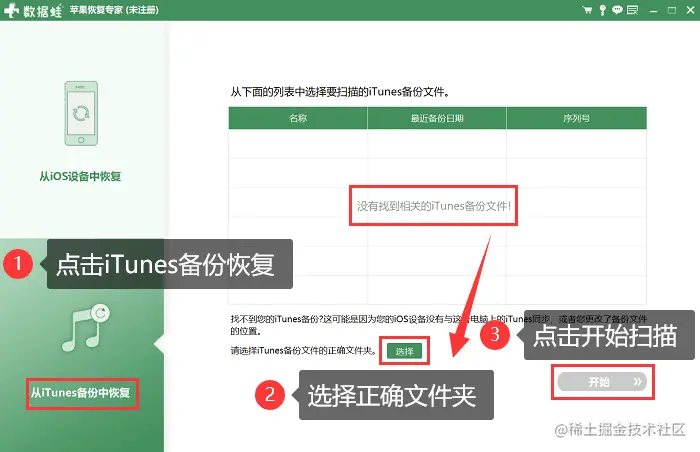This screenshot has width=700, height=452.
Task: Sort by the 序列号 column header
Action: click(577, 118)
